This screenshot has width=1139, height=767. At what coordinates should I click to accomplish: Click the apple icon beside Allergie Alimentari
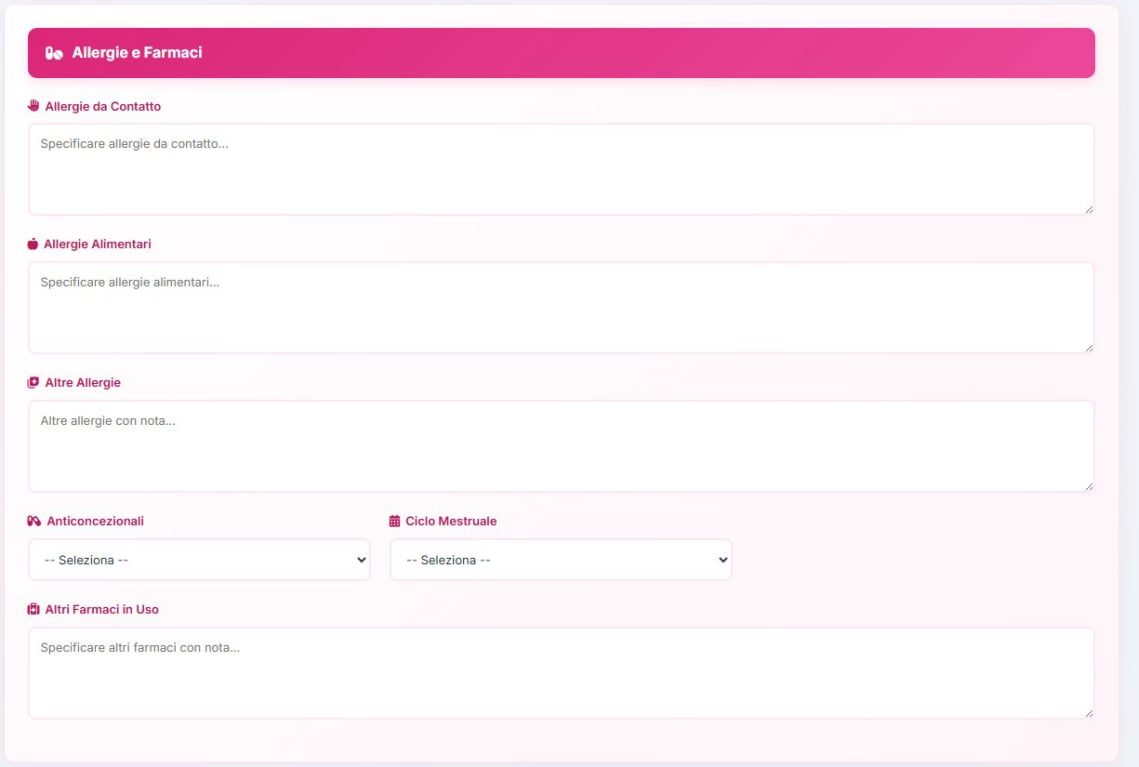click(33, 244)
